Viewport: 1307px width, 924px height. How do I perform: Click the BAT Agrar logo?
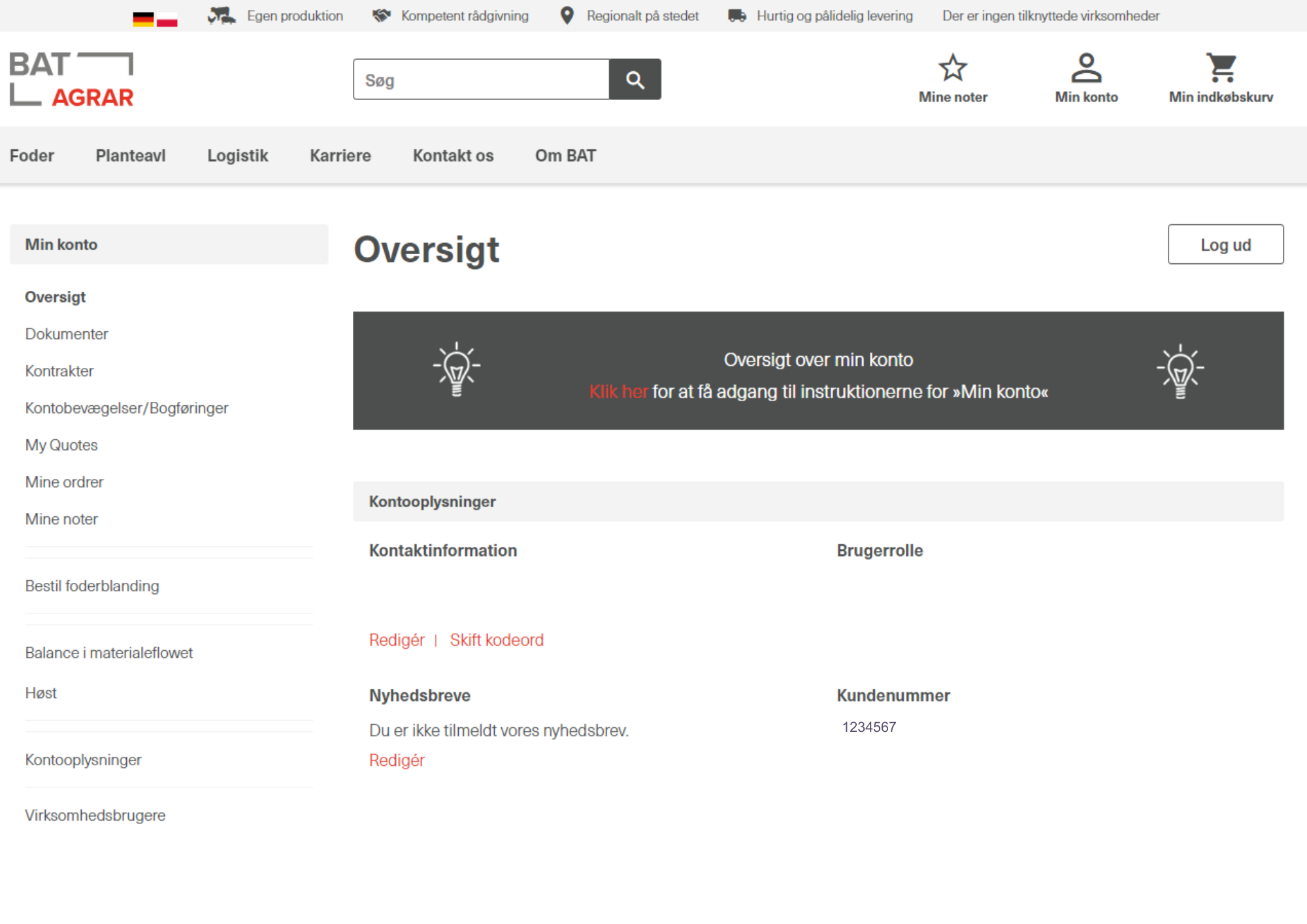72,80
